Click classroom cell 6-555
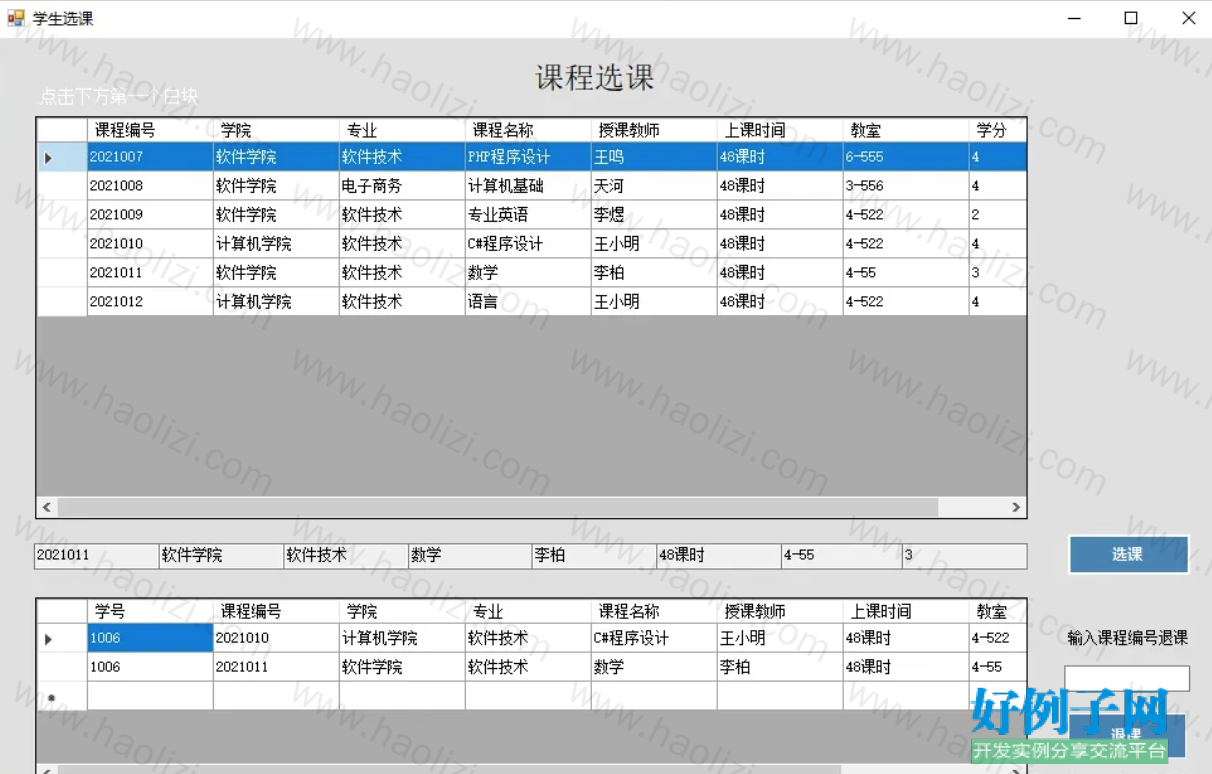Screen dimensions: 1212x774 point(906,157)
